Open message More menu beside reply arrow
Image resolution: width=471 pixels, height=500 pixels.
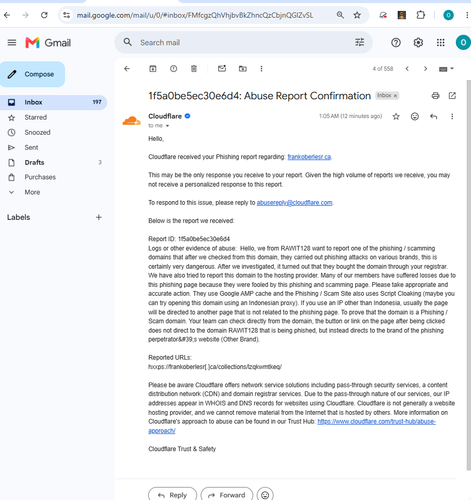click(452, 116)
